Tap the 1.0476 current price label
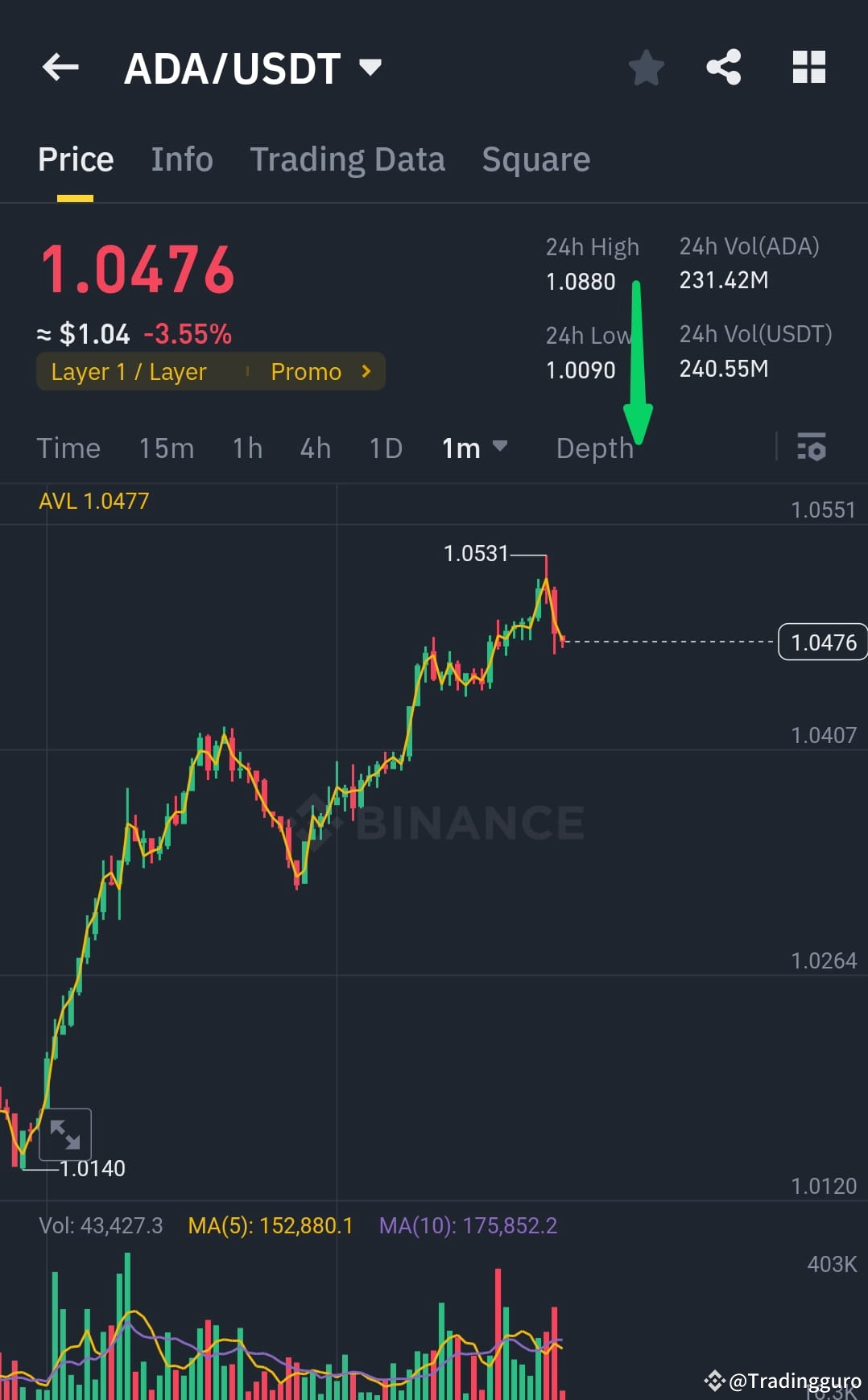 coord(822,642)
